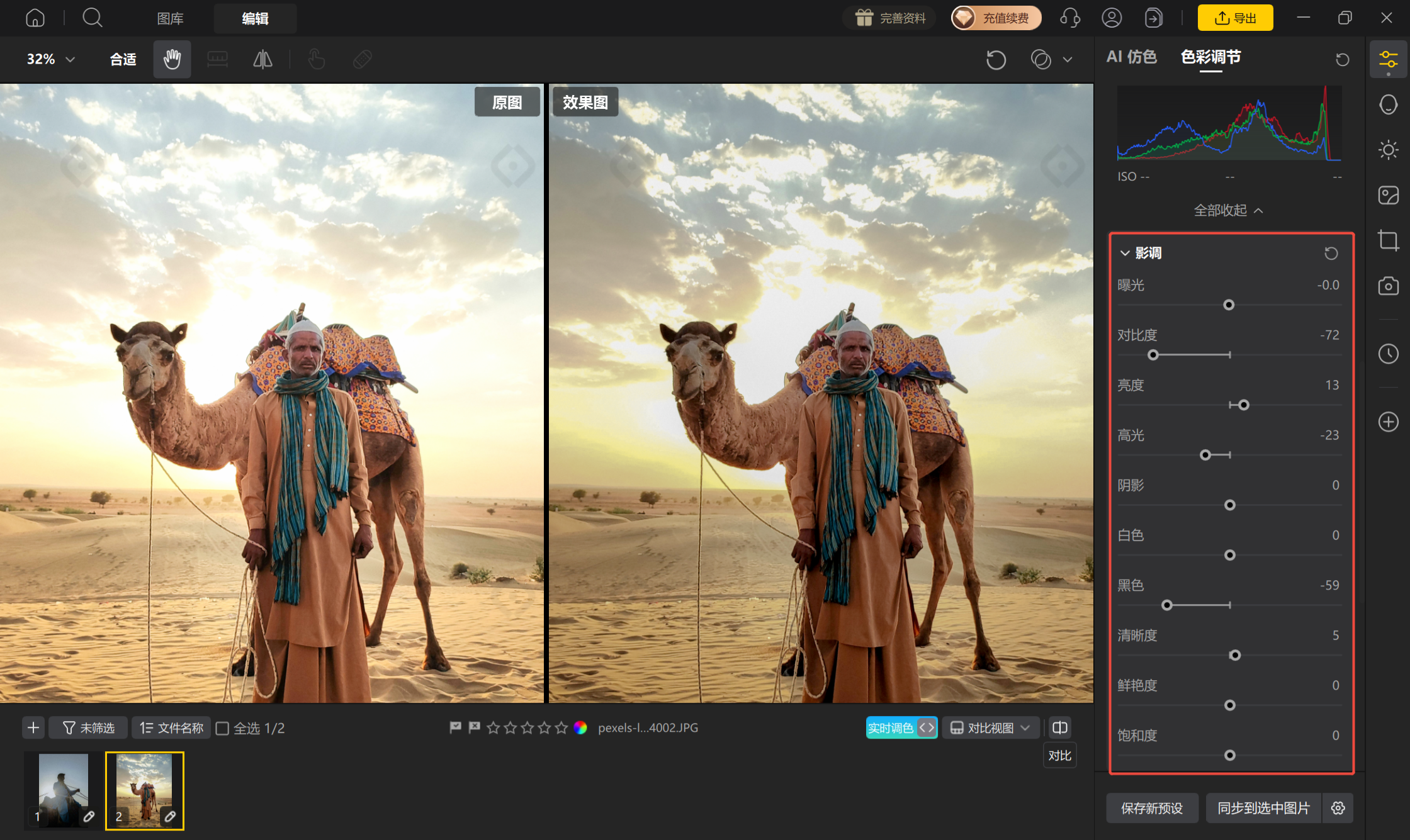Reset the 影调 section adjustments
The width and height of the screenshot is (1410, 840).
pos(1331,253)
